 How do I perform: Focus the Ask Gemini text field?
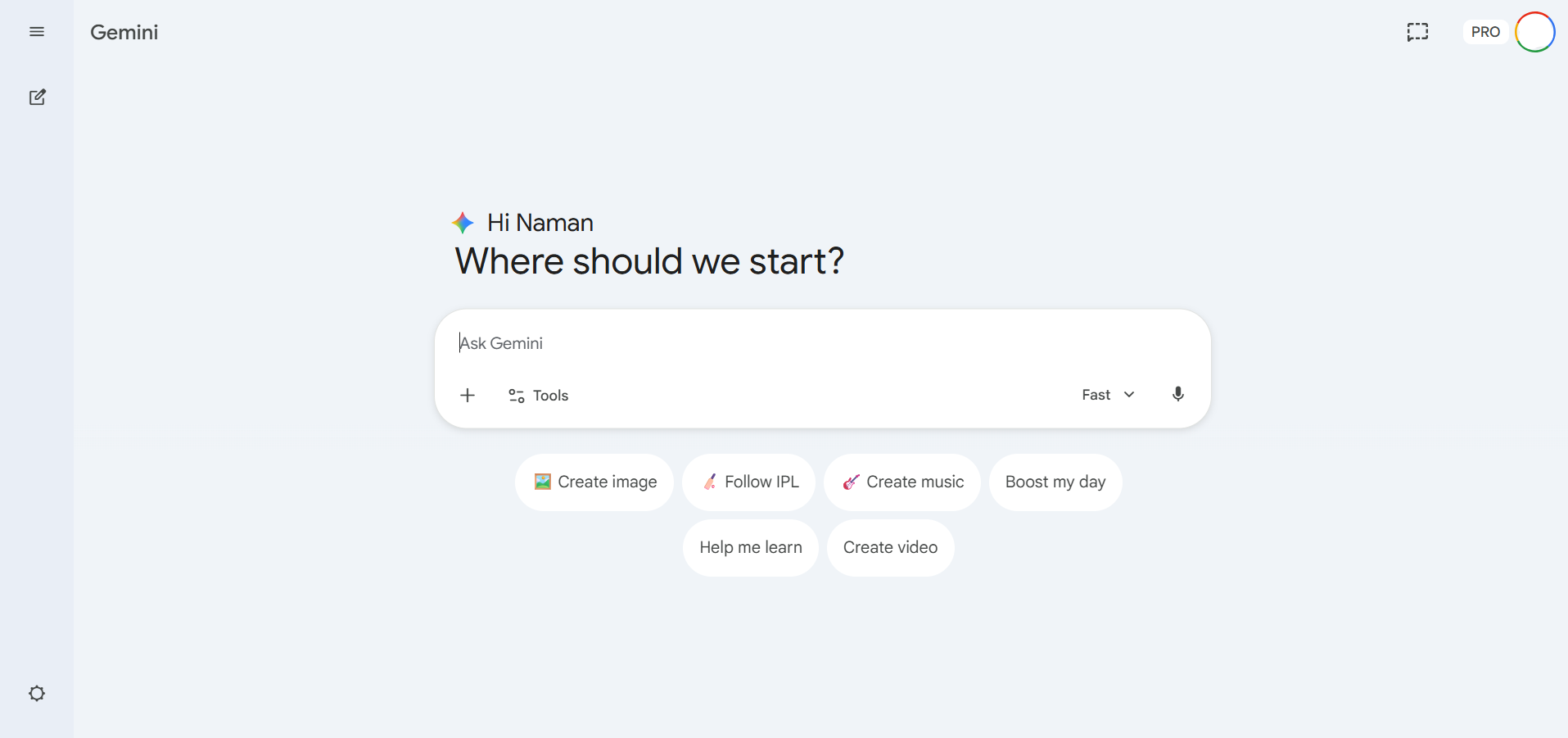pyautogui.click(x=737, y=343)
